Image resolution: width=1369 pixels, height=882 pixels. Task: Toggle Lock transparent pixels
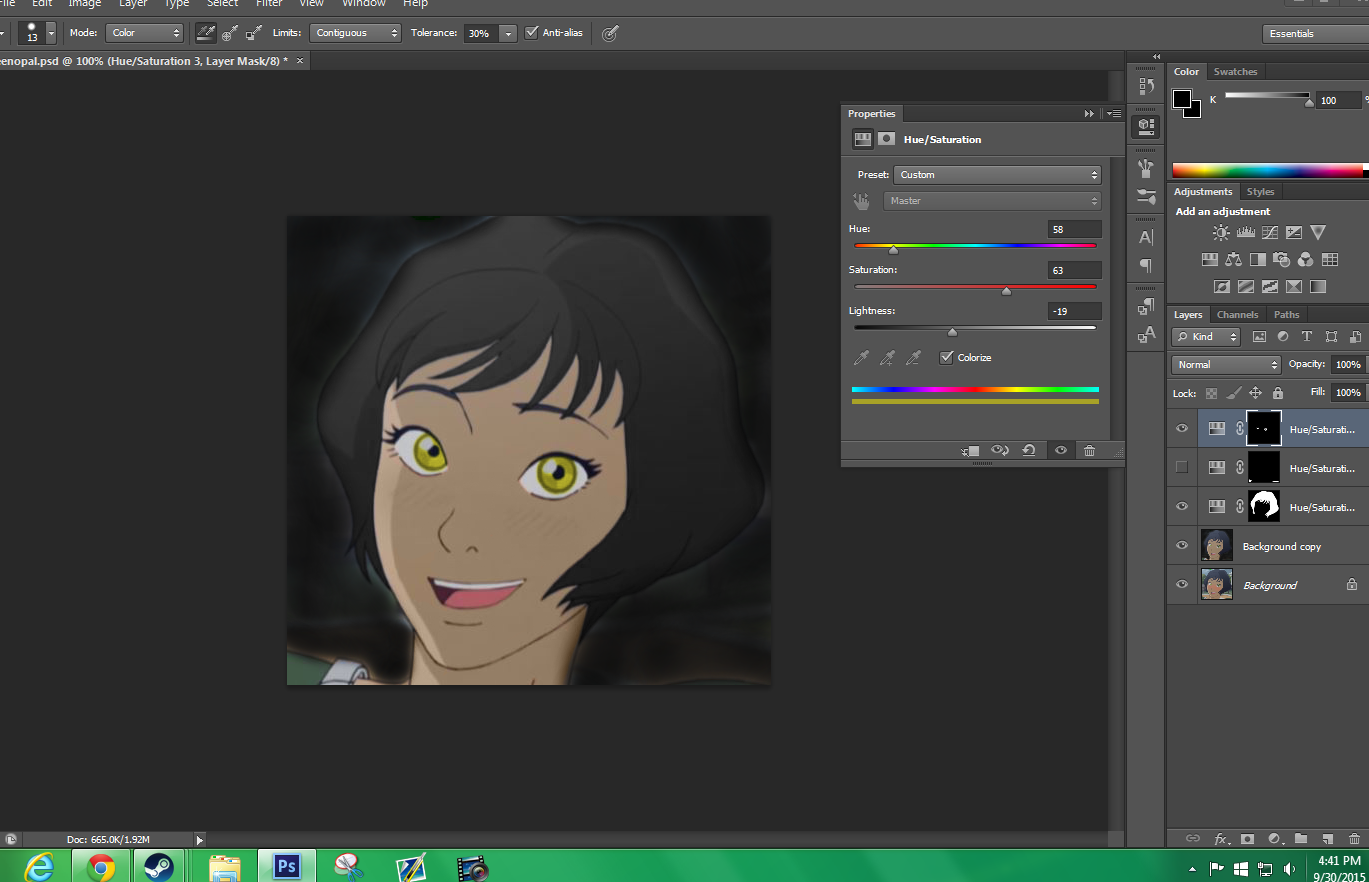click(1211, 394)
